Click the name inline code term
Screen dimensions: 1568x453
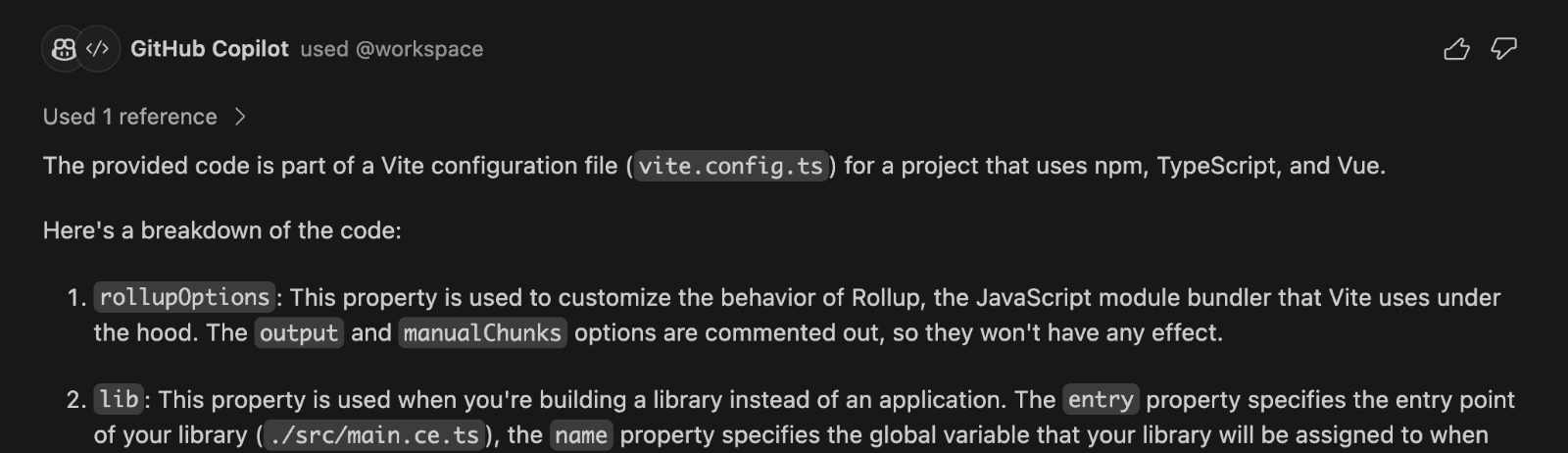[x=581, y=434]
